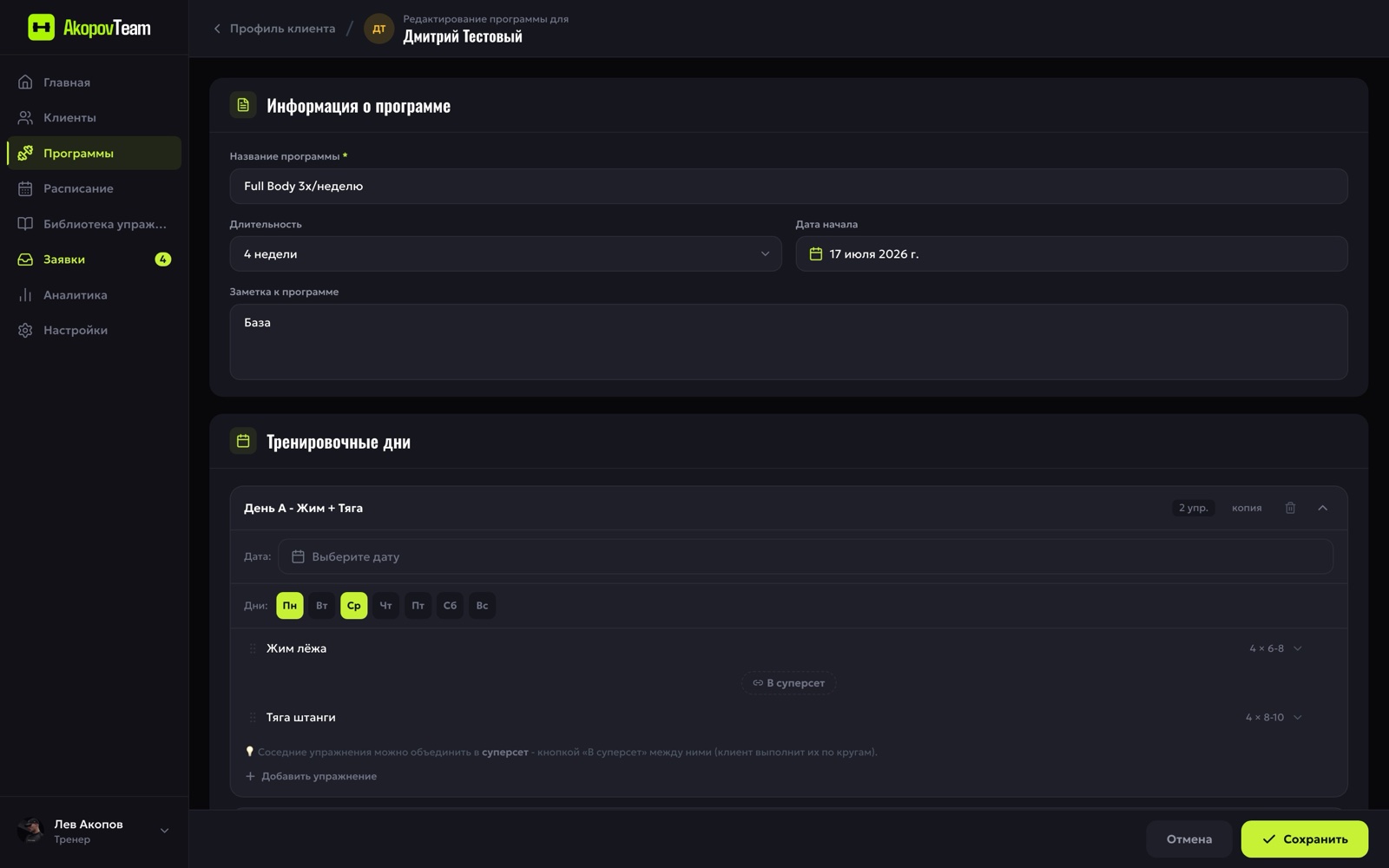Open the Дата начала date picker
This screenshot has height=868, width=1389.
point(1071,253)
